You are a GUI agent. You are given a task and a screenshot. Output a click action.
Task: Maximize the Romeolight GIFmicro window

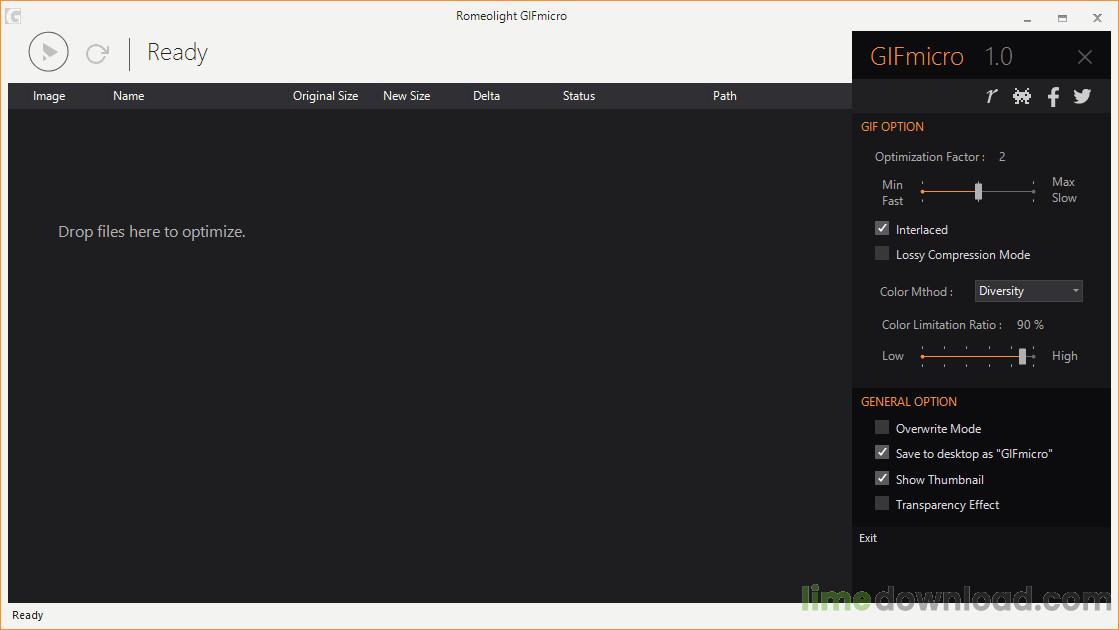point(1063,19)
